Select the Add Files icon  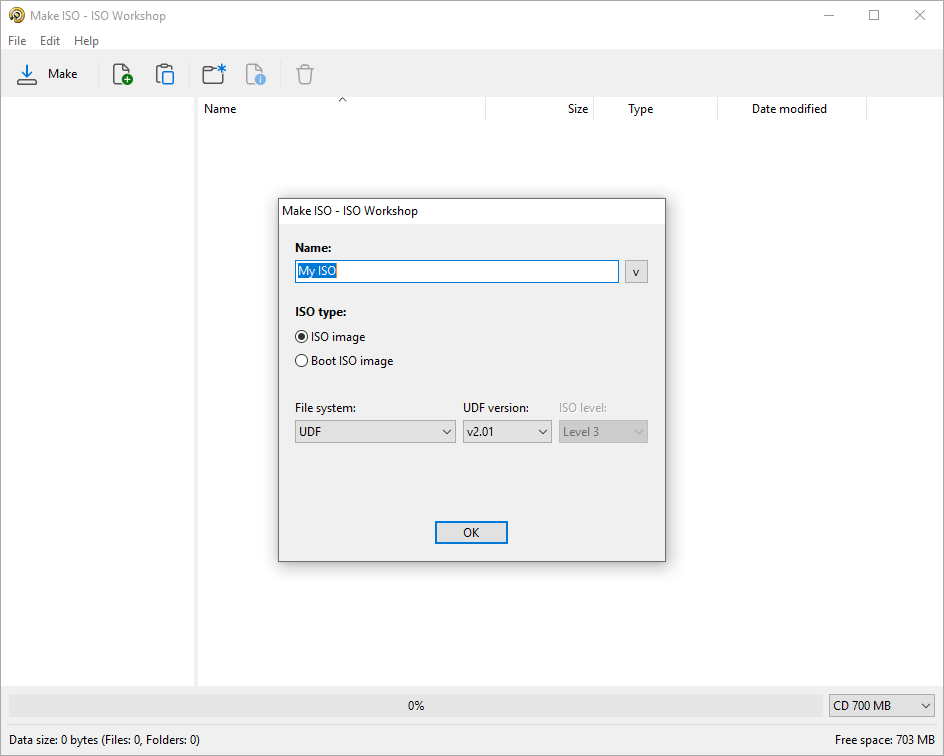[x=122, y=73]
